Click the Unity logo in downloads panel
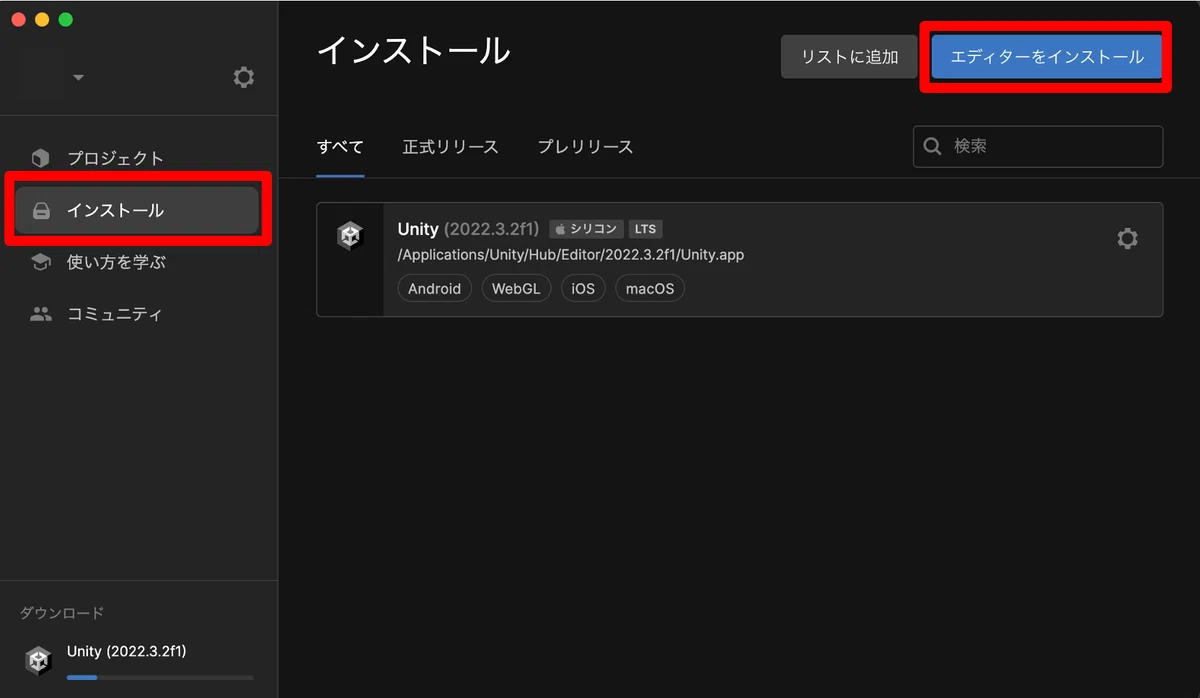 click(39, 660)
